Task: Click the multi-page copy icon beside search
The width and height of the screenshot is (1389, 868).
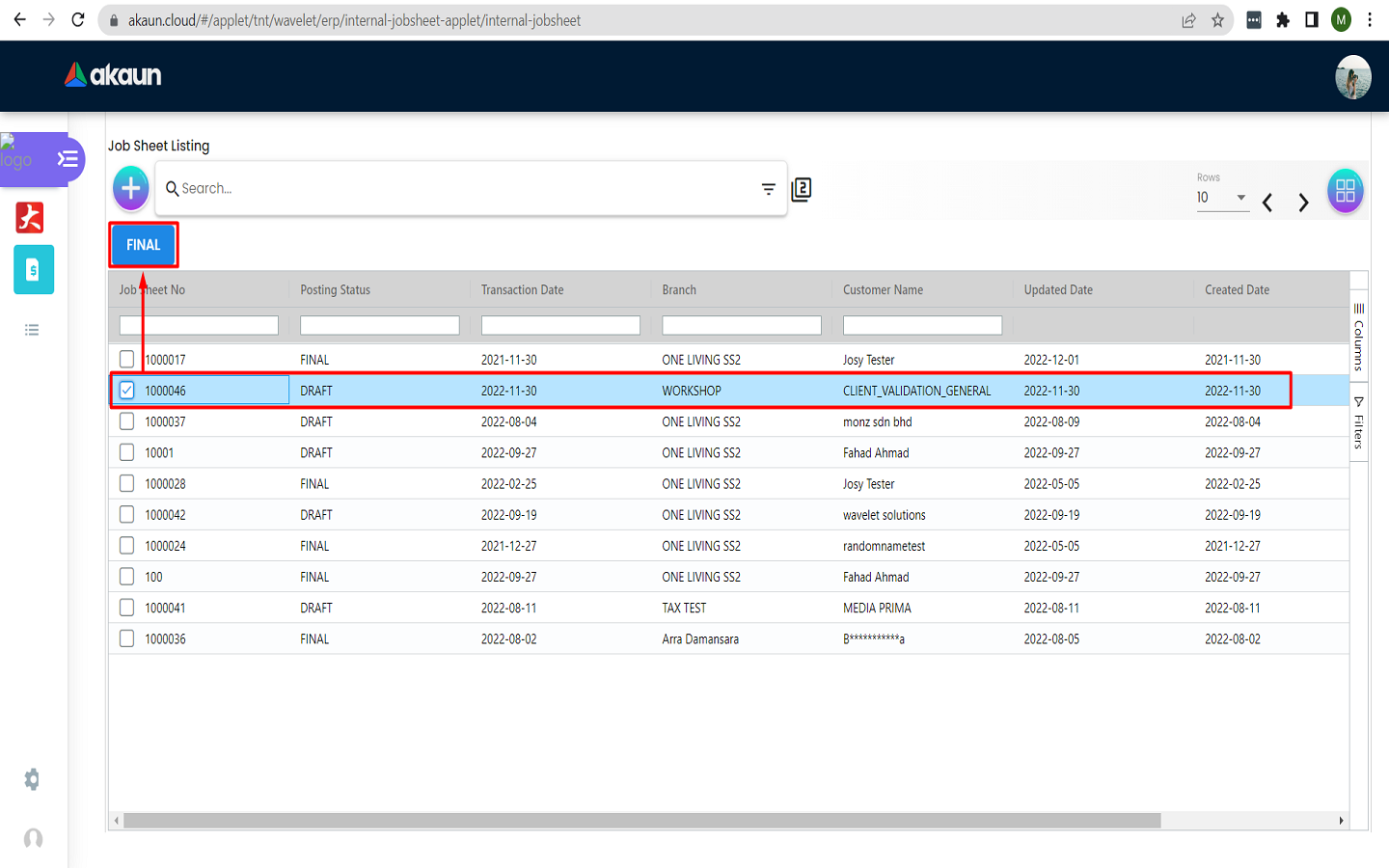Action: point(802,190)
